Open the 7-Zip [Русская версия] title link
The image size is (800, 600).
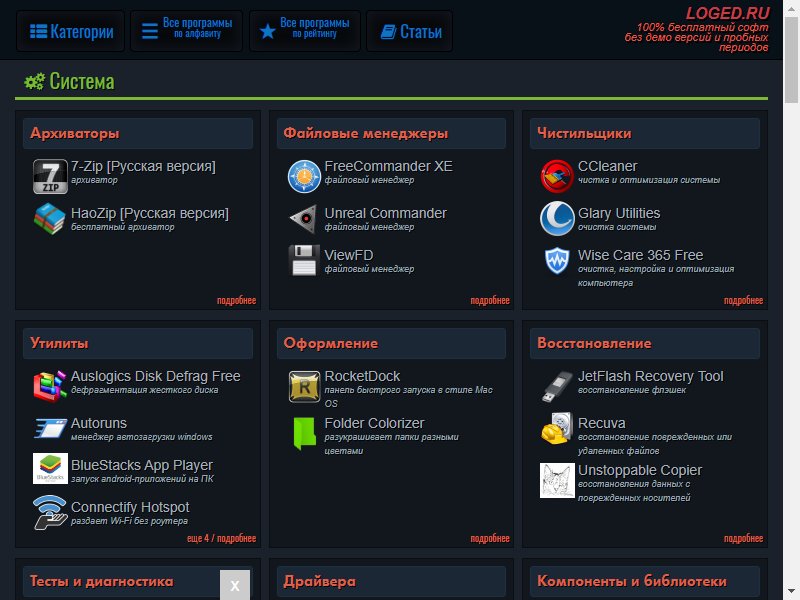143,166
